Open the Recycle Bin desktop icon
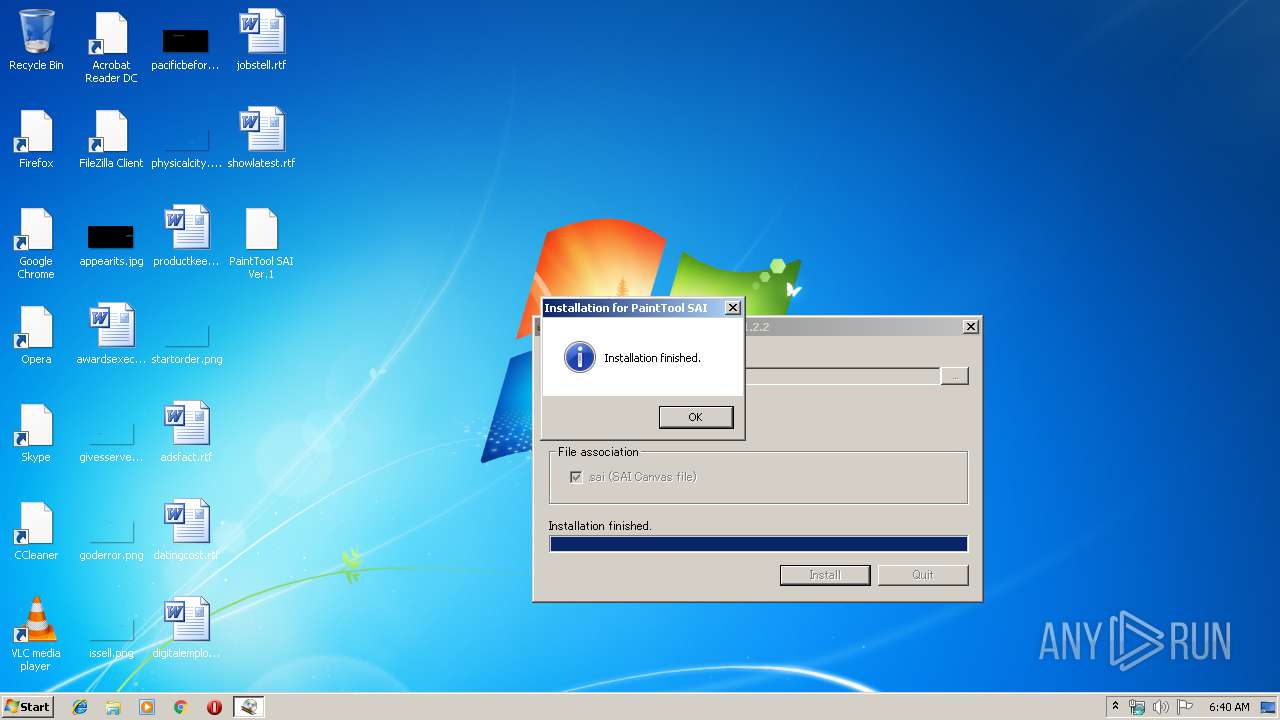Image resolution: width=1280 pixels, height=720 pixels. pyautogui.click(x=36, y=40)
